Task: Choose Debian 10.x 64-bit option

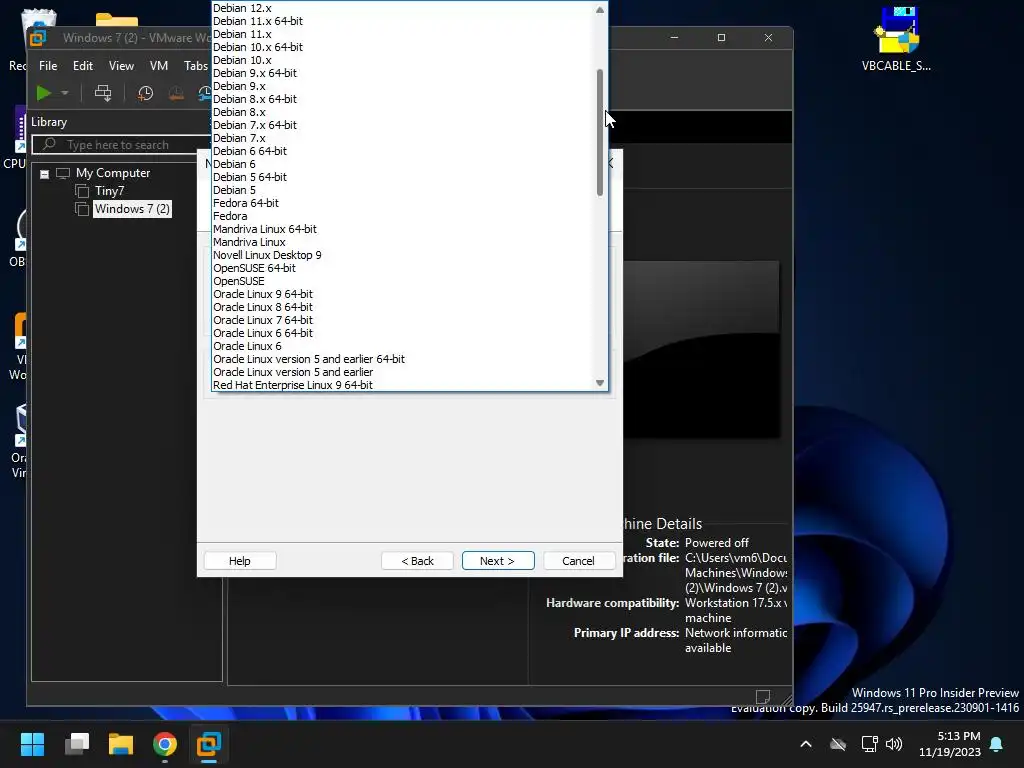Action: tap(258, 47)
